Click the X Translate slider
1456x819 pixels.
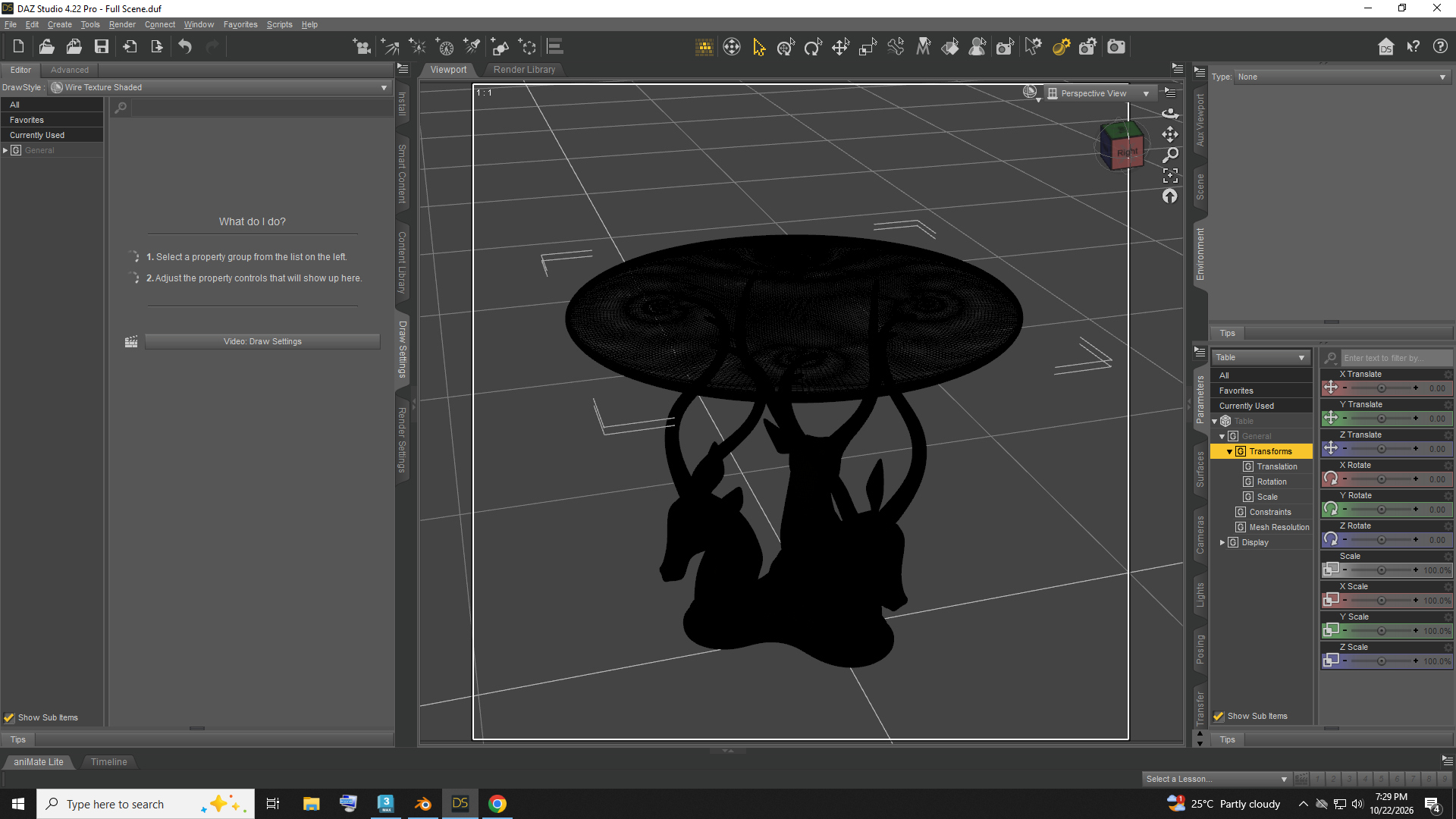[1380, 388]
